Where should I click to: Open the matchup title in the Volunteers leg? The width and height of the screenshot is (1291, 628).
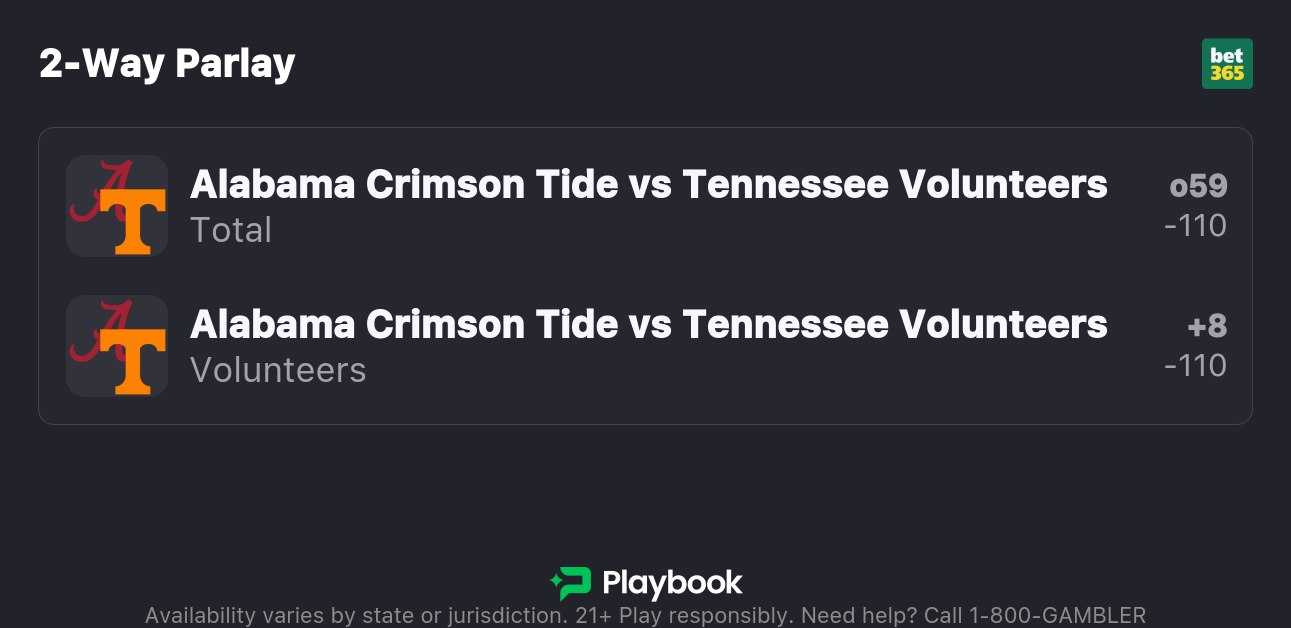click(x=648, y=325)
